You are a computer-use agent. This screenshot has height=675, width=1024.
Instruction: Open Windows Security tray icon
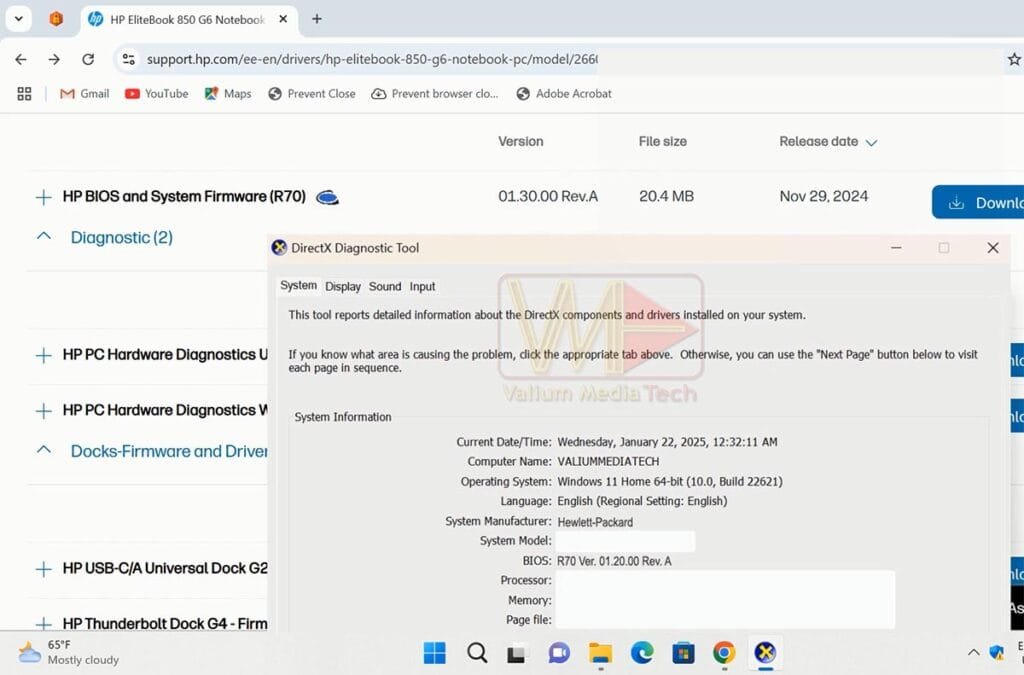point(997,652)
